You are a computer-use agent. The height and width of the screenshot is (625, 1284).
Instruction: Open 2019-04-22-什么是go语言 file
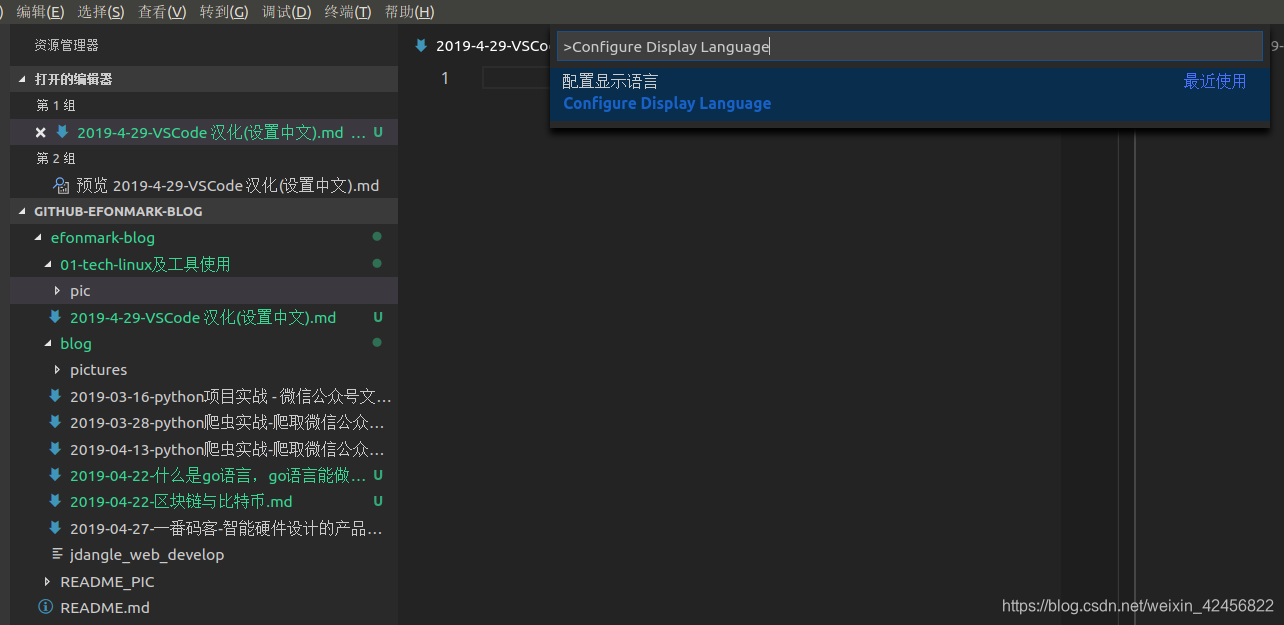tap(218, 476)
